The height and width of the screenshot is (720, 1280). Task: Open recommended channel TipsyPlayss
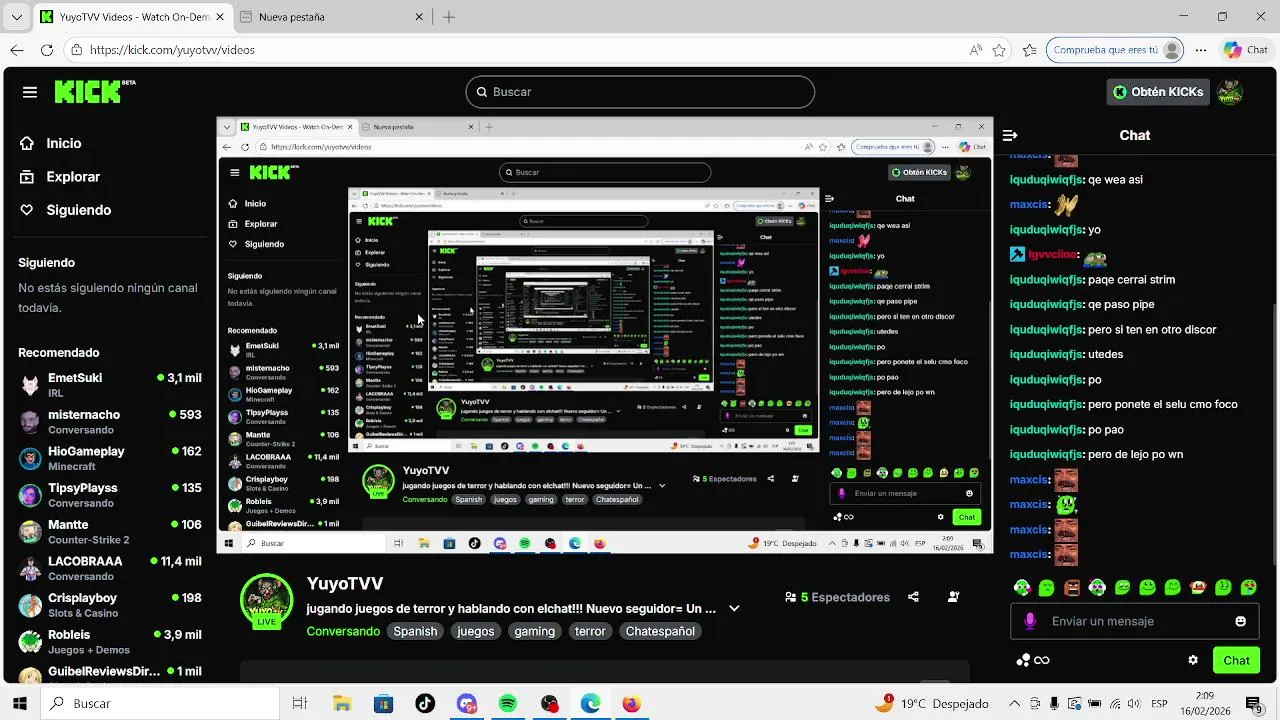pos(110,495)
